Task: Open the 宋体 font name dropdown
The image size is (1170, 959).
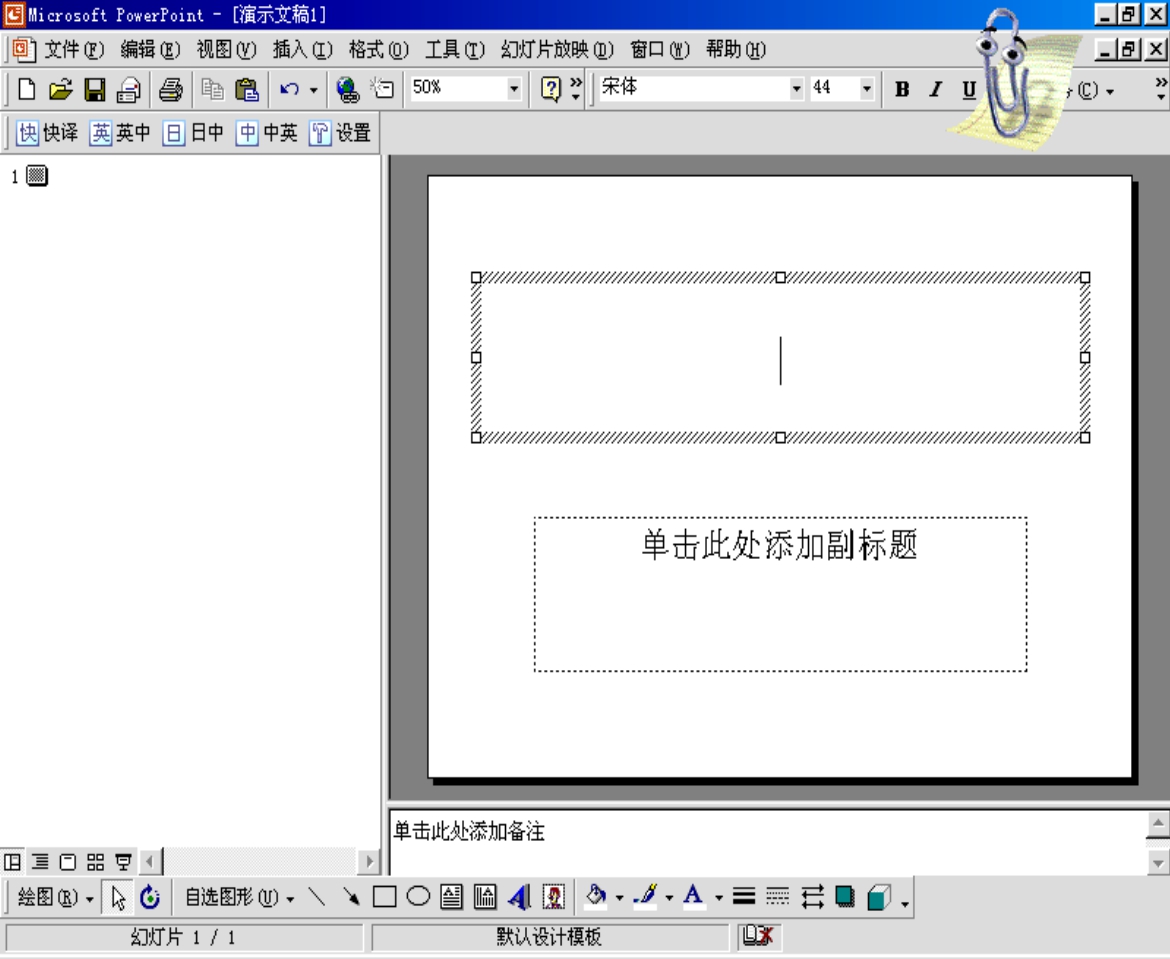Action: (796, 90)
